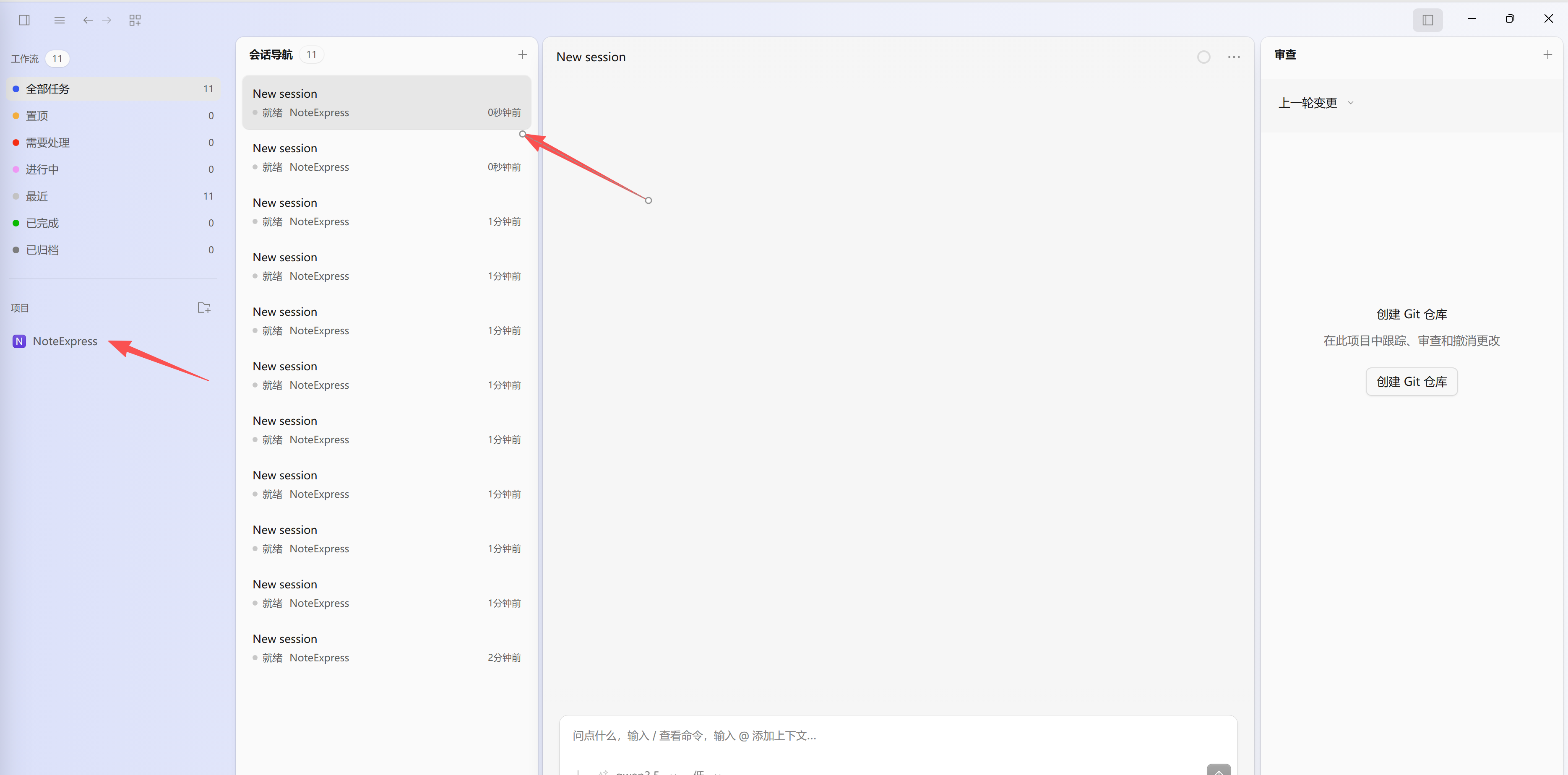Open the highlighted New session row
This screenshot has height=775, width=1568.
pos(386,102)
